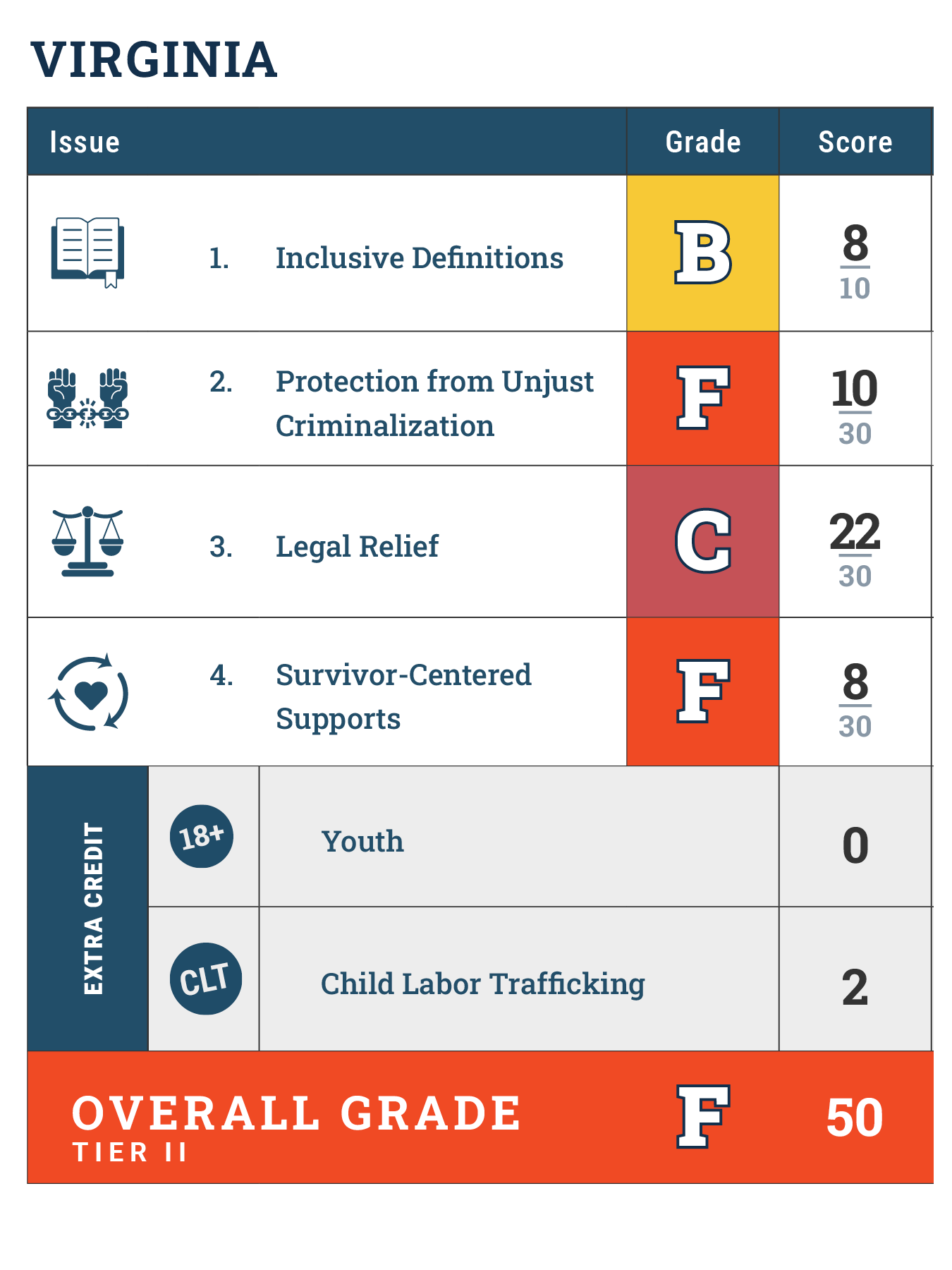Click the 18+ circle badge
This screenshot has width=952, height=1270.
click(x=202, y=837)
